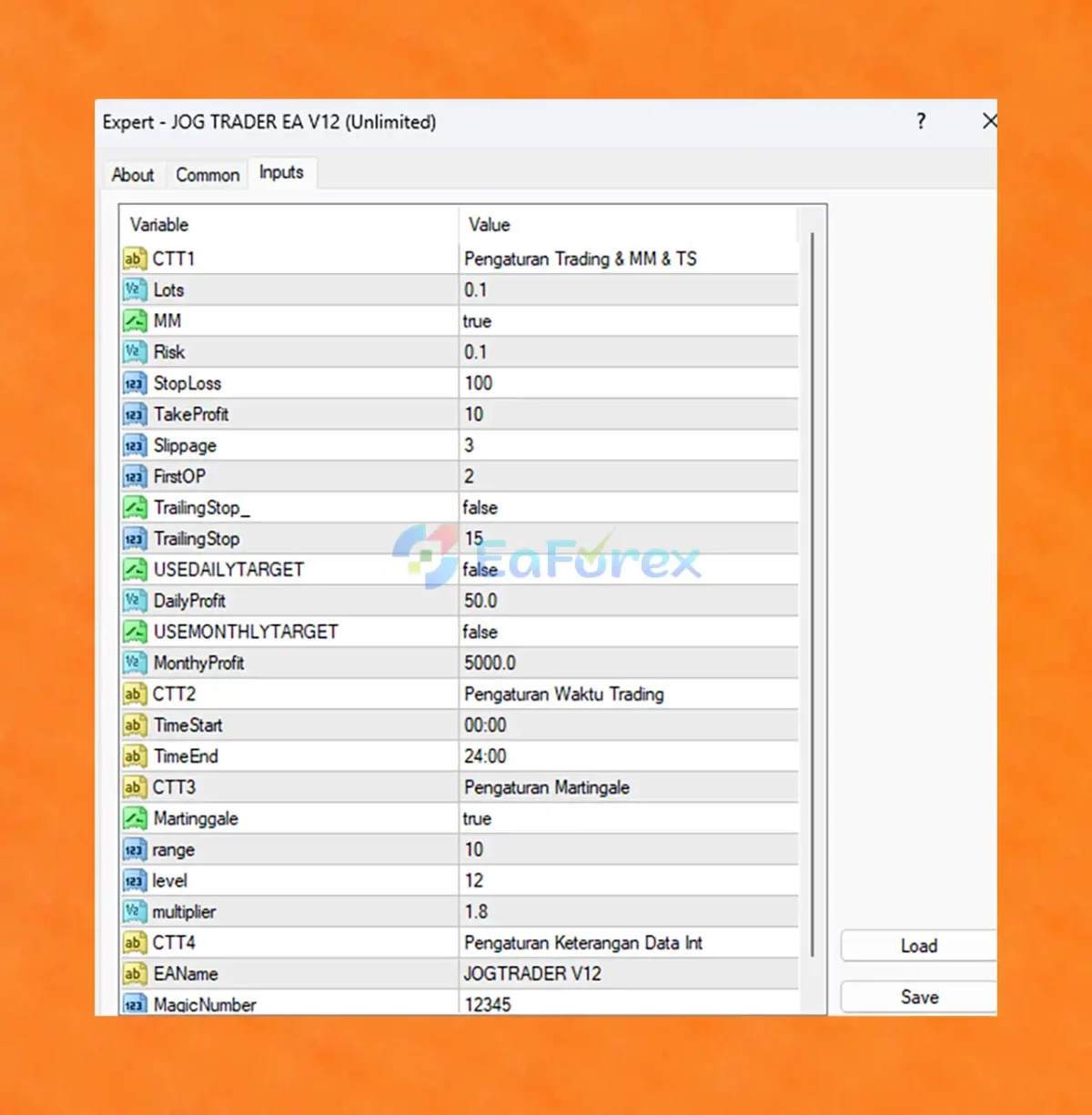
Task: Click EAName value JOGTRADER V12
Action: tap(532, 974)
